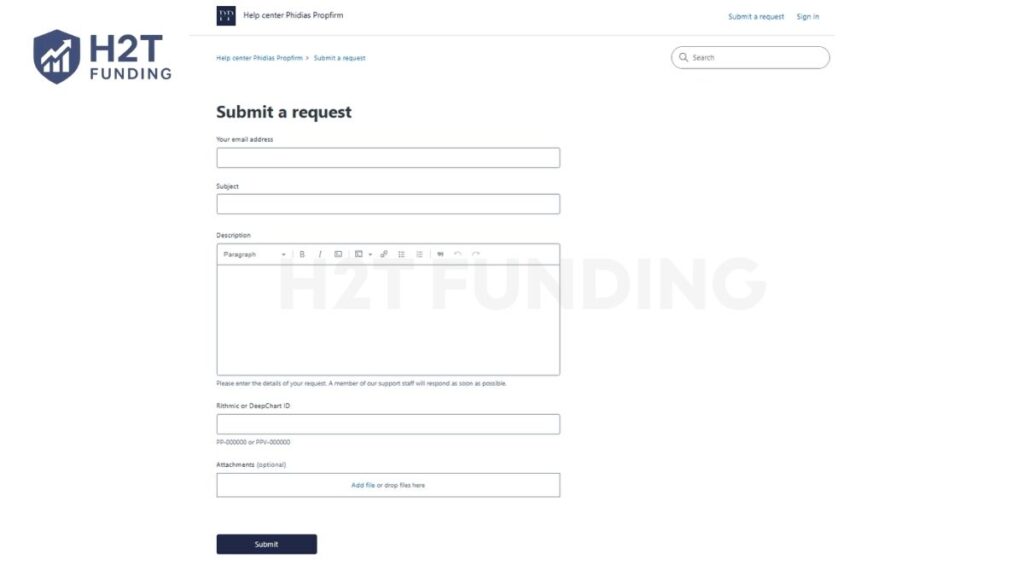Undo the last edit in the description
Image resolution: width=1024 pixels, height=572 pixels.
pyautogui.click(x=458, y=254)
